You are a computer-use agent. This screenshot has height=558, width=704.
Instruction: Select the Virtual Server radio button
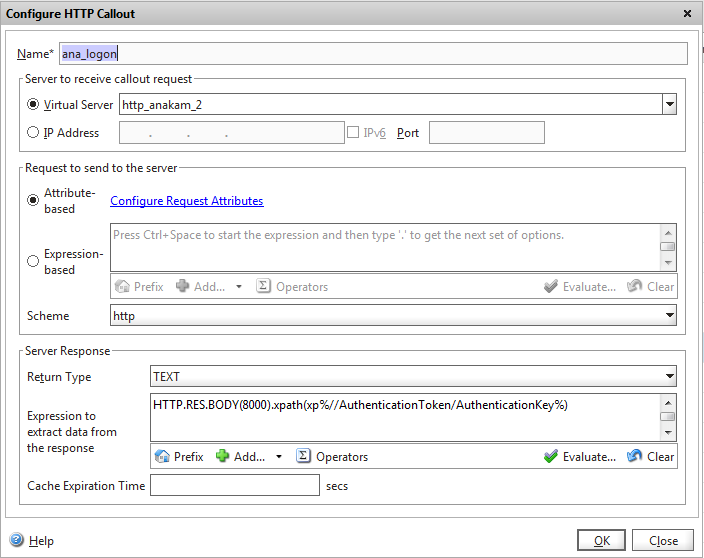pos(34,105)
